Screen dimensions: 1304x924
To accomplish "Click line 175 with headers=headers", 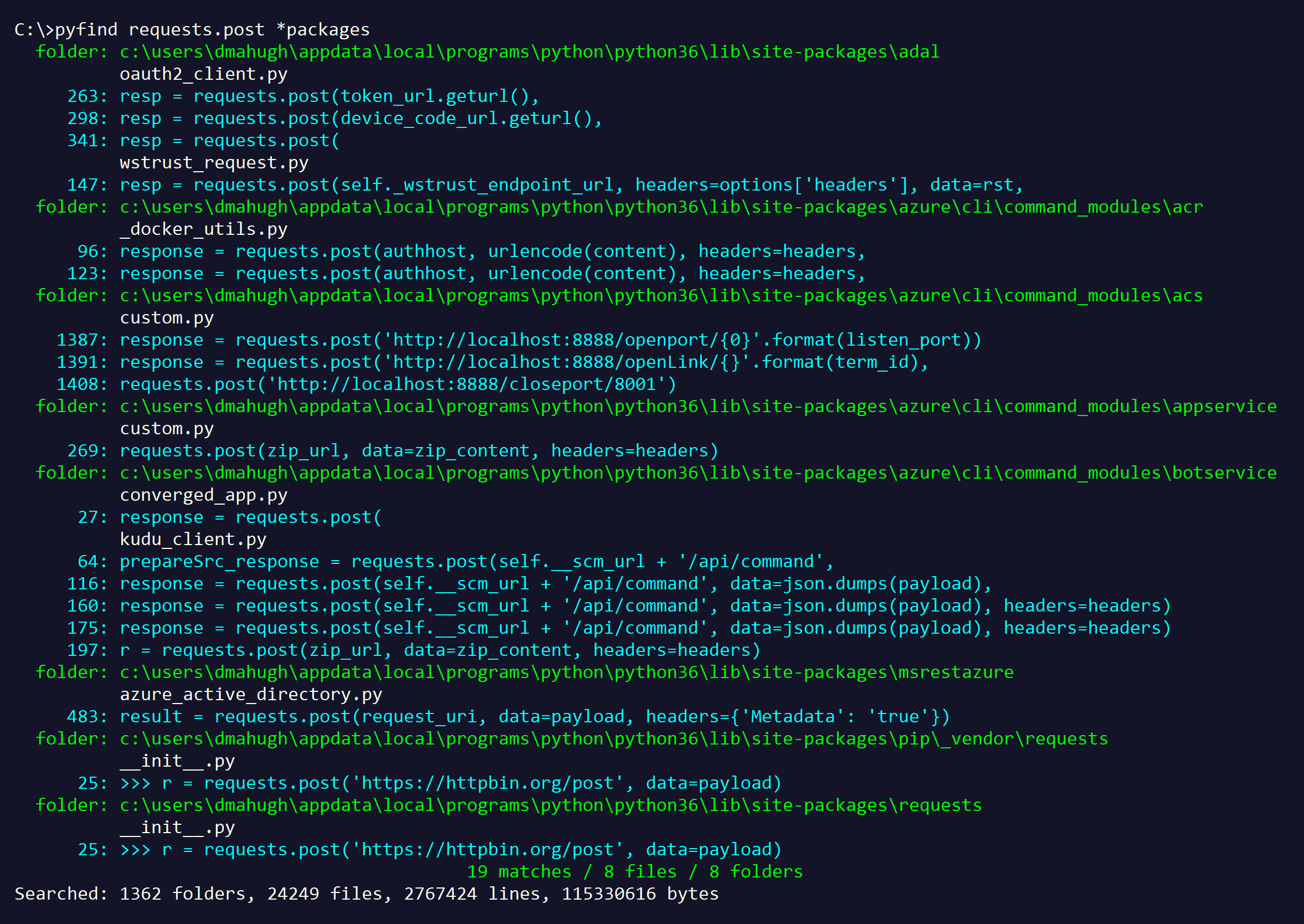I will (x=619, y=629).
